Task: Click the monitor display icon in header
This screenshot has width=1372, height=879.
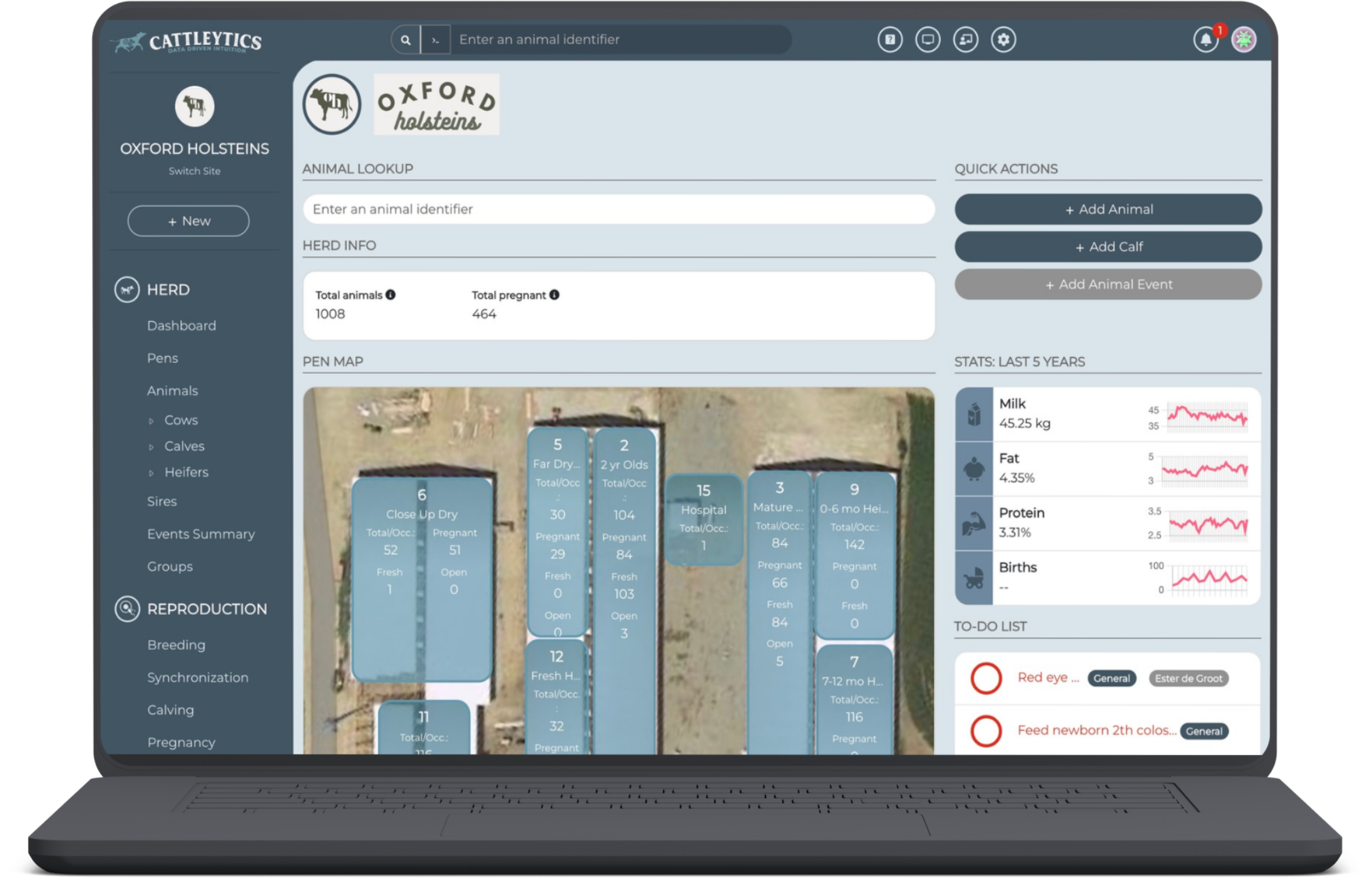Action: point(927,39)
